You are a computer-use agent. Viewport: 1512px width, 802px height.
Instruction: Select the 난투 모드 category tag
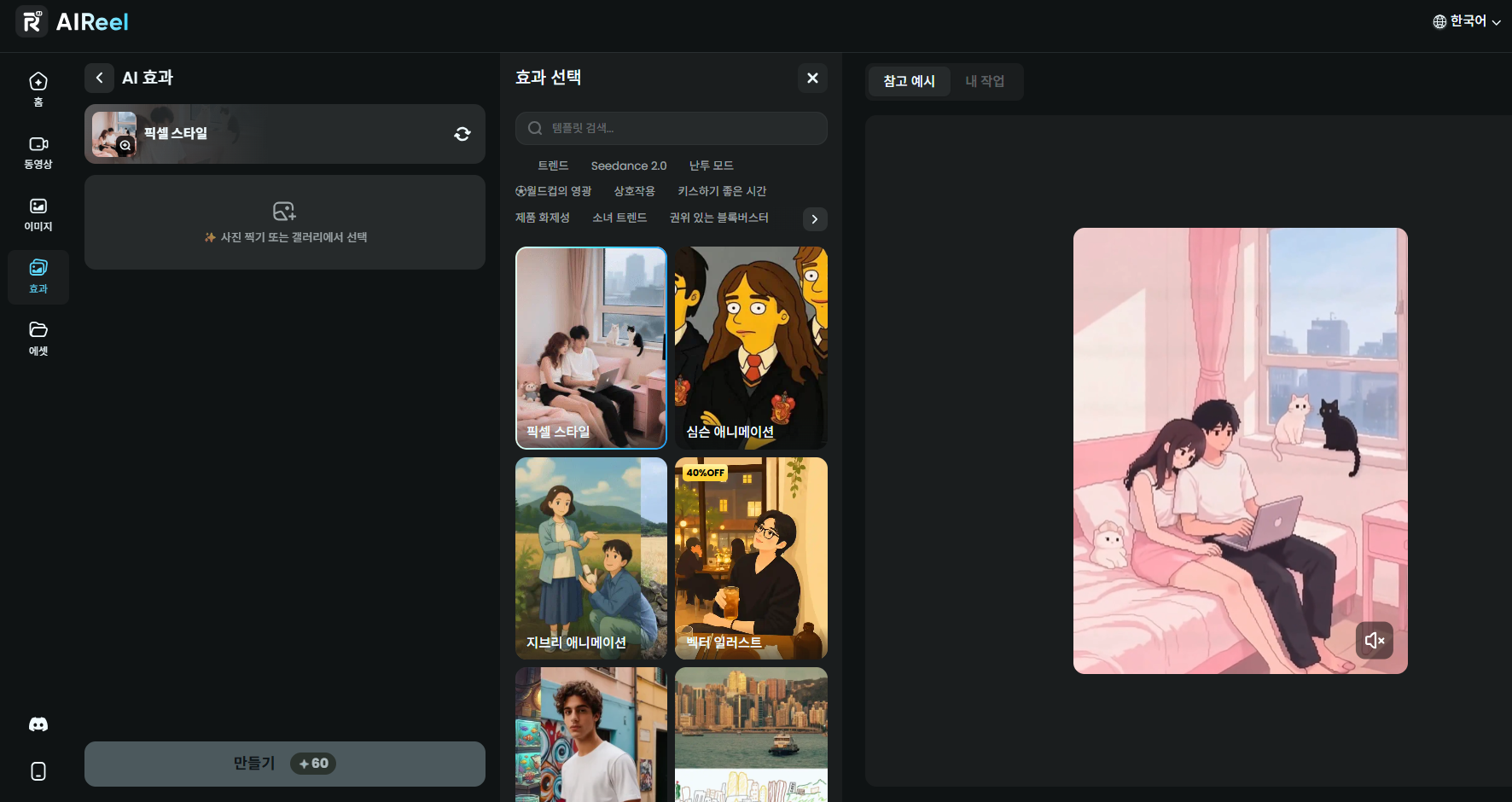tap(712, 166)
